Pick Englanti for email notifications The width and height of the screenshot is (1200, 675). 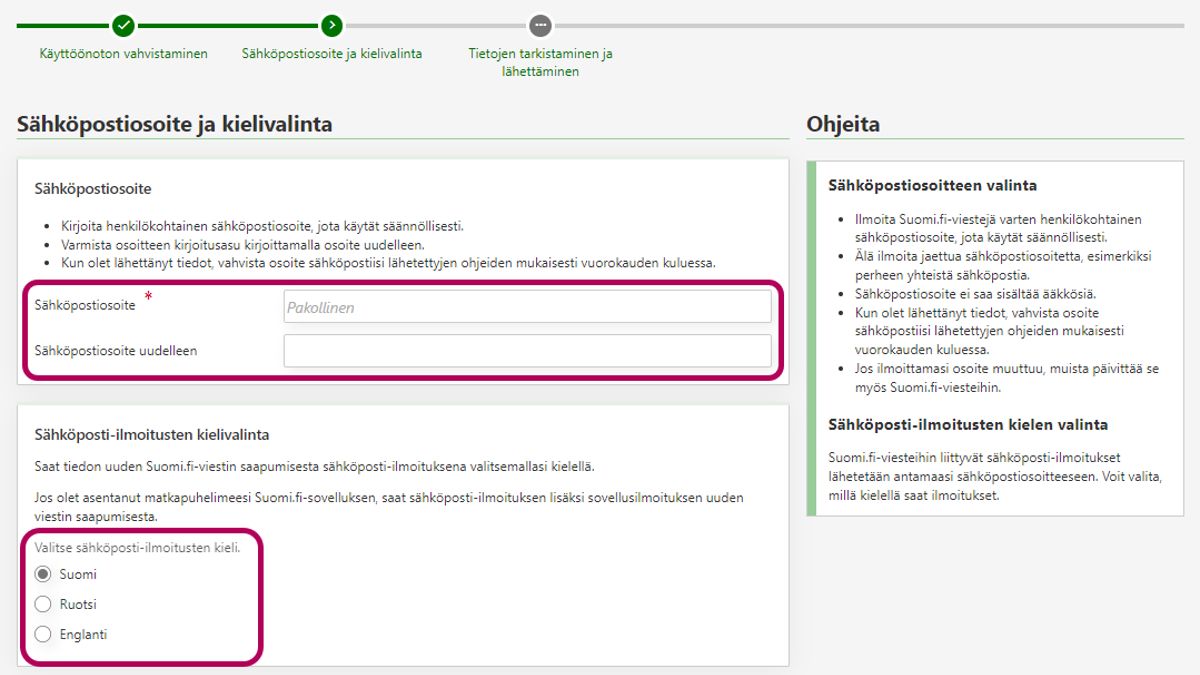(43, 634)
